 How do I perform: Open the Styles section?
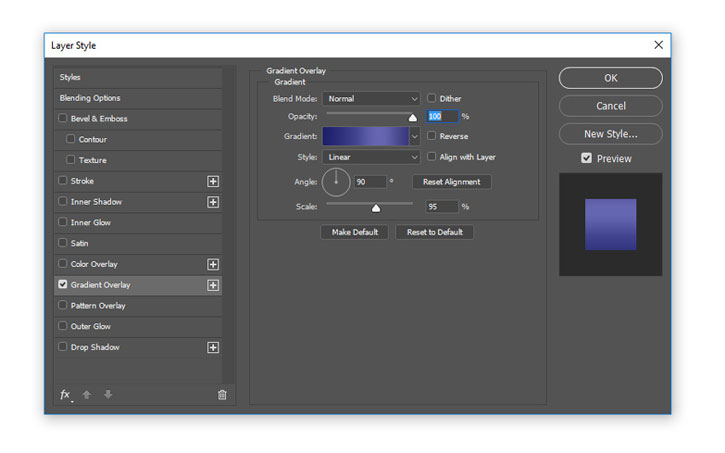[x=138, y=77]
